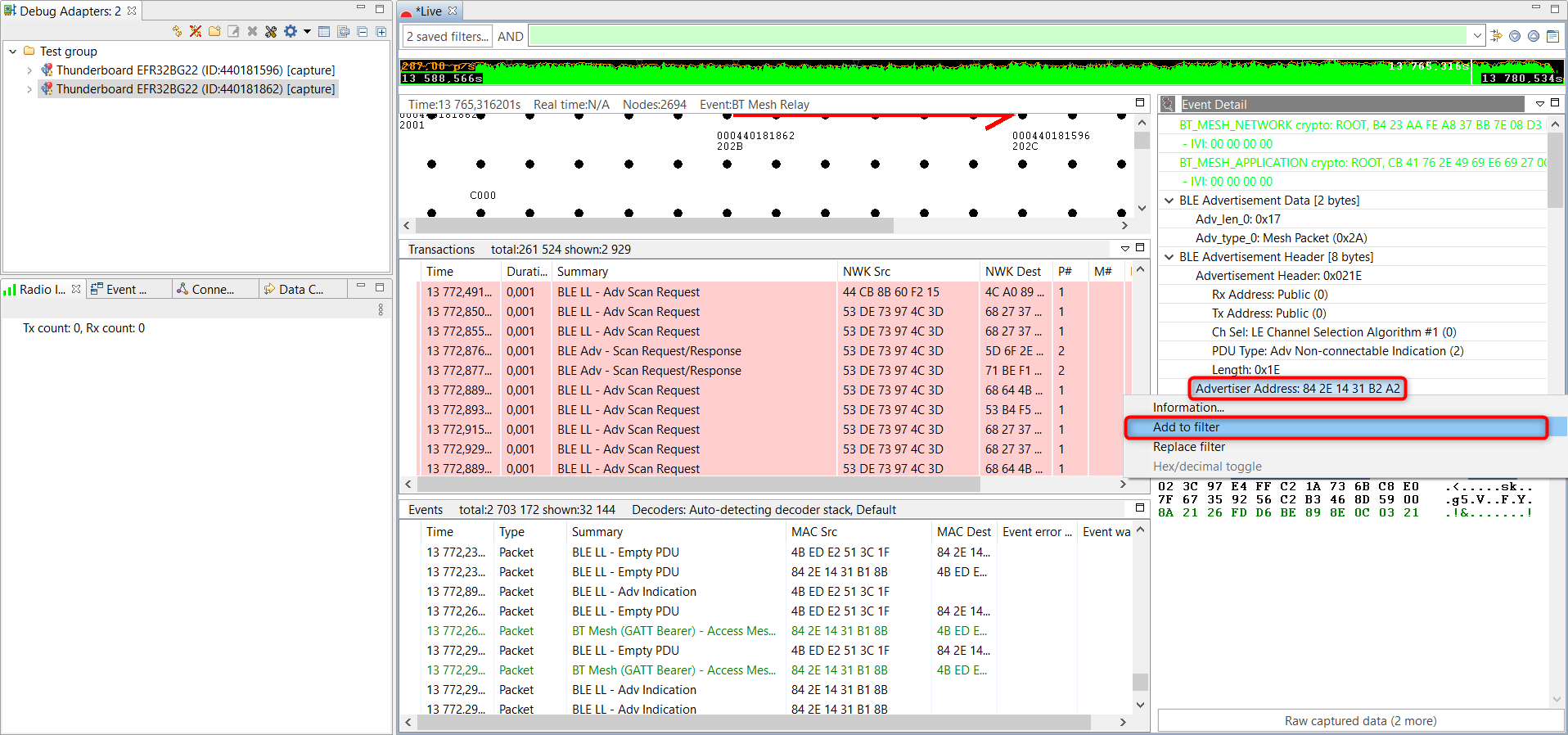Click the Transactions horizontal scrollbar

click(x=697, y=485)
